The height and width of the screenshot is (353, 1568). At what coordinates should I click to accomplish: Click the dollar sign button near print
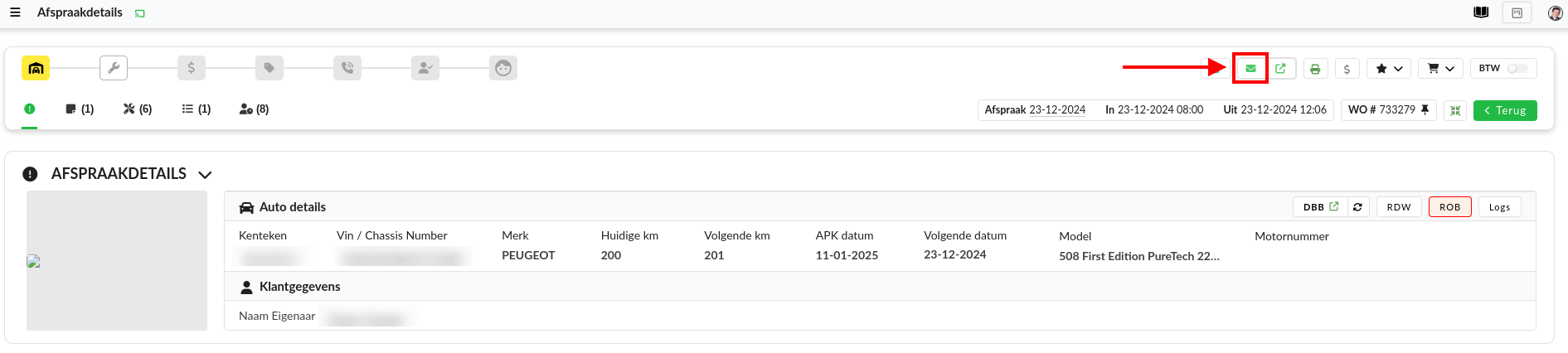tap(1347, 69)
